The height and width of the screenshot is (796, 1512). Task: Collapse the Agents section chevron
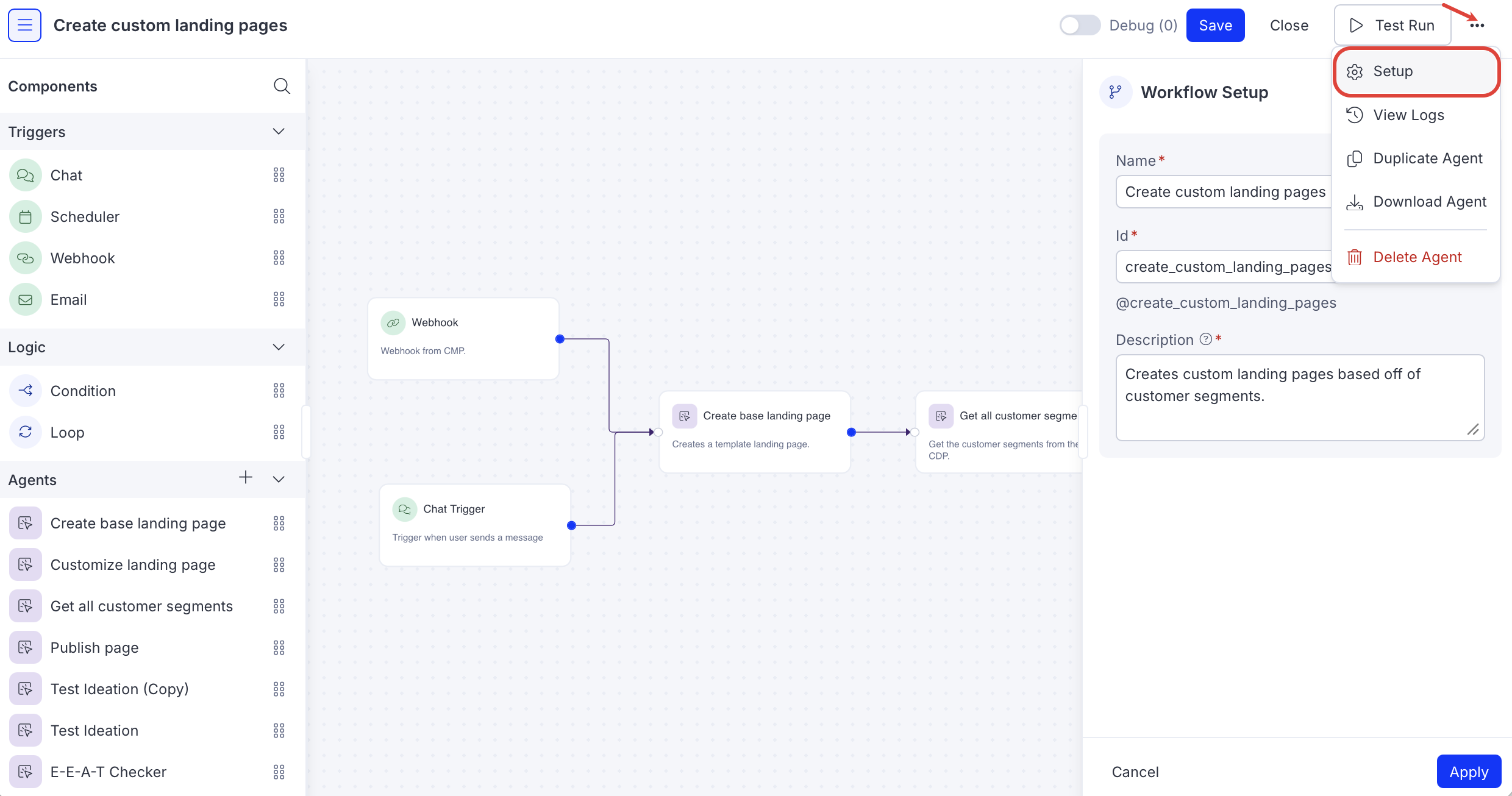click(x=279, y=479)
